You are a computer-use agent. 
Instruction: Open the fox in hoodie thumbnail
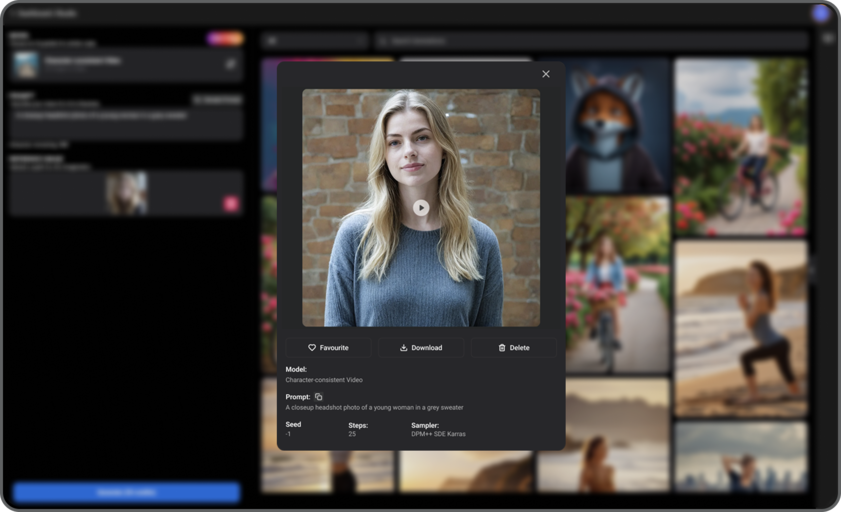click(617, 126)
